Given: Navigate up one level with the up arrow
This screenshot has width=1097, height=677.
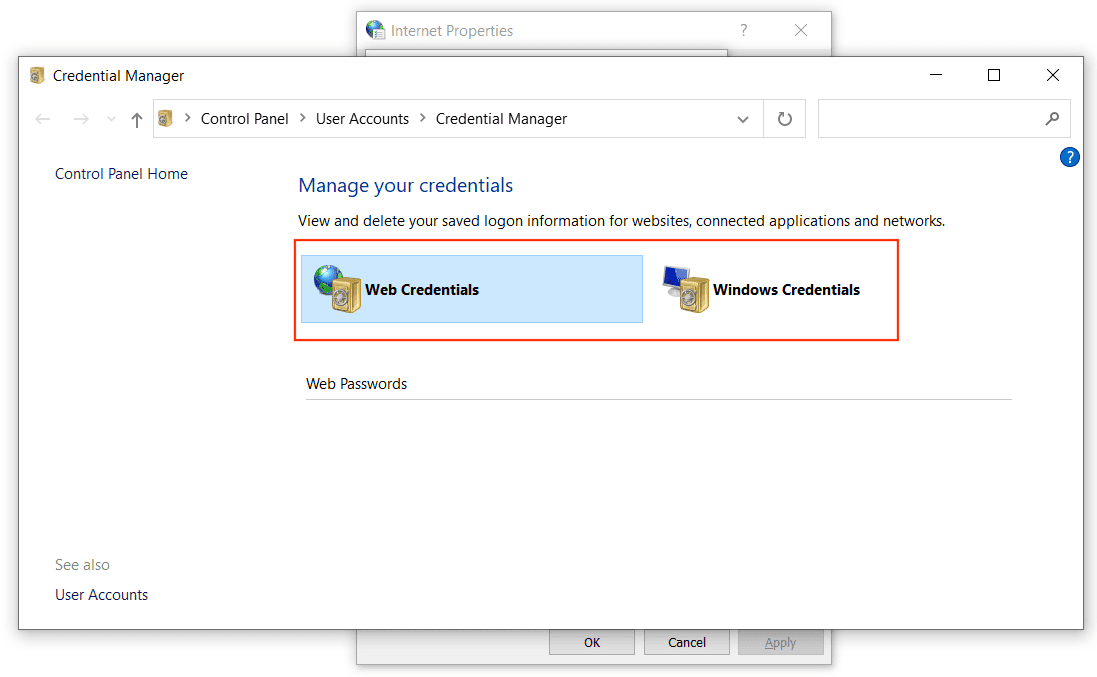Looking at the screenshot, I should point(136,118).
